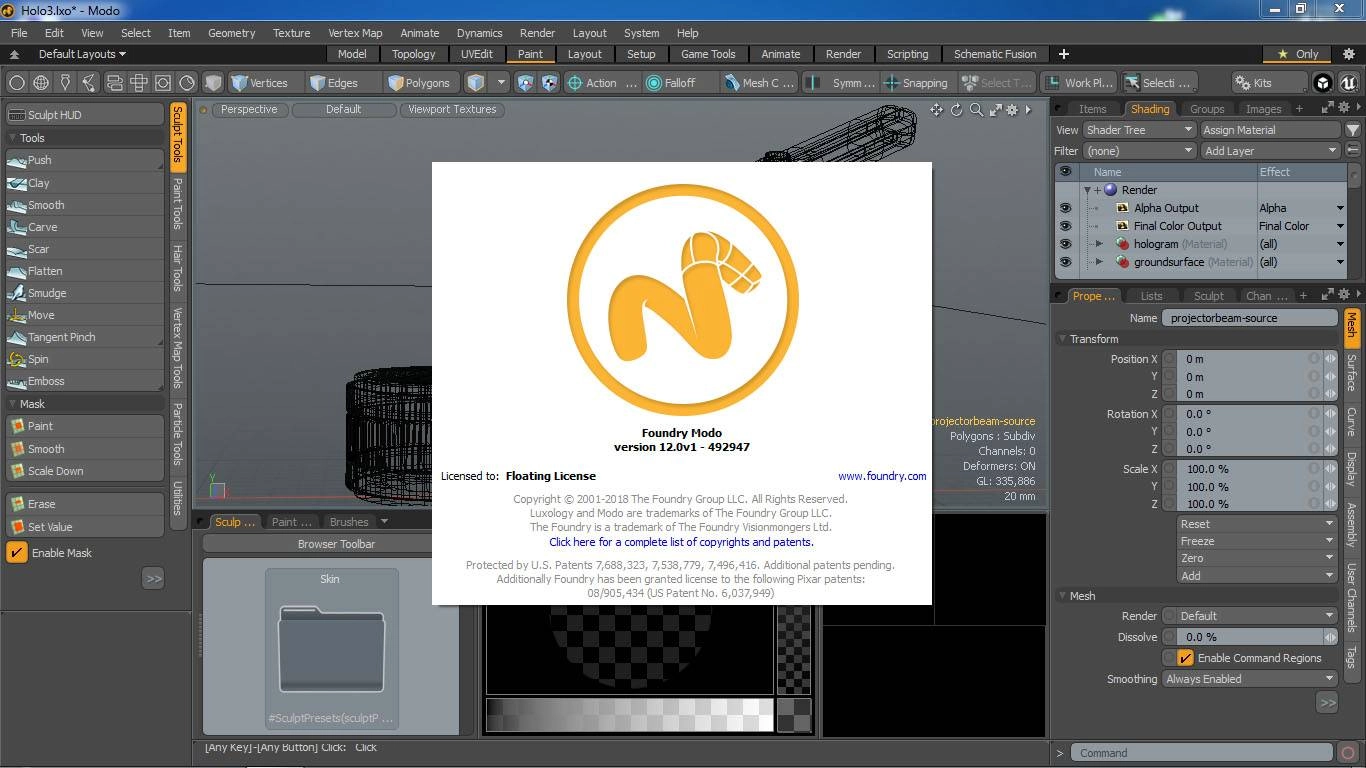Click the Sculpt HUD button

[84, 115]
